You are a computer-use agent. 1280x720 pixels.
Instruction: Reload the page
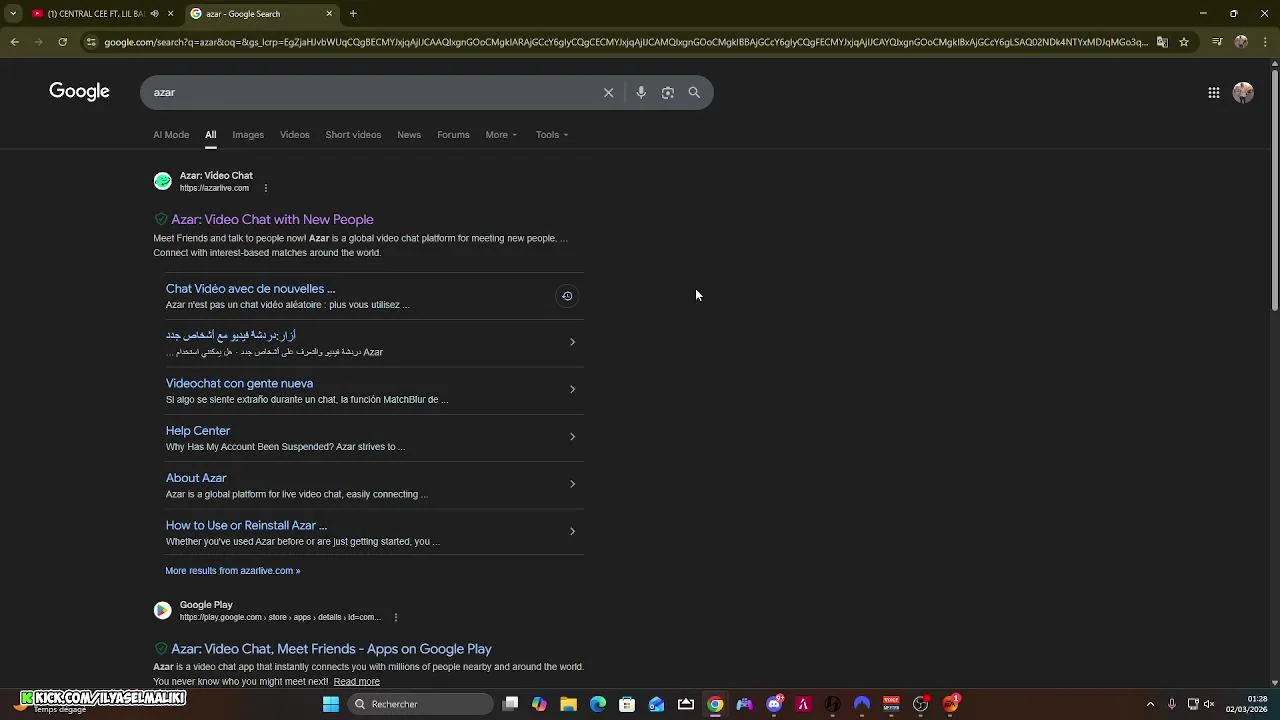(62, 42)
